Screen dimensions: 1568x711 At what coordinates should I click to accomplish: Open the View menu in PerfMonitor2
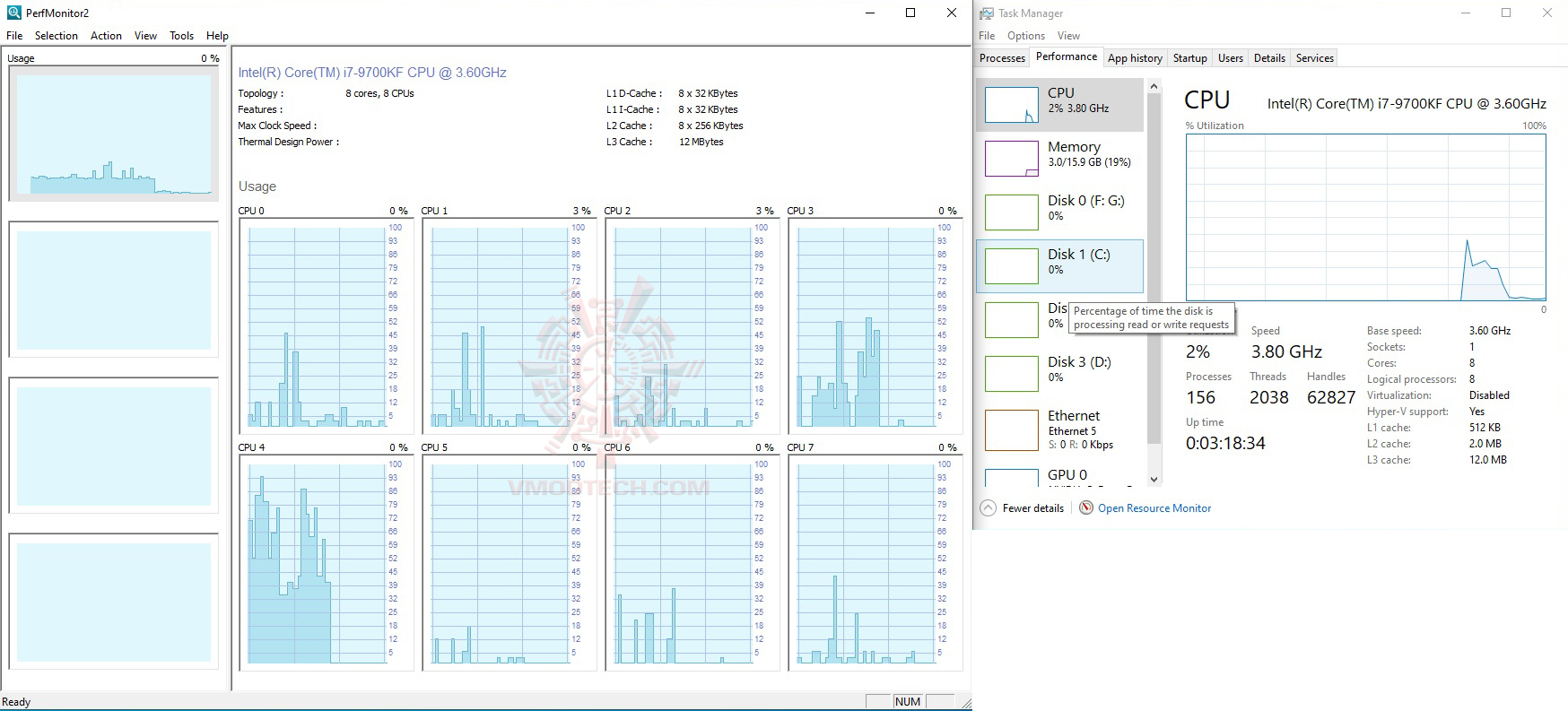pos(145,36)
